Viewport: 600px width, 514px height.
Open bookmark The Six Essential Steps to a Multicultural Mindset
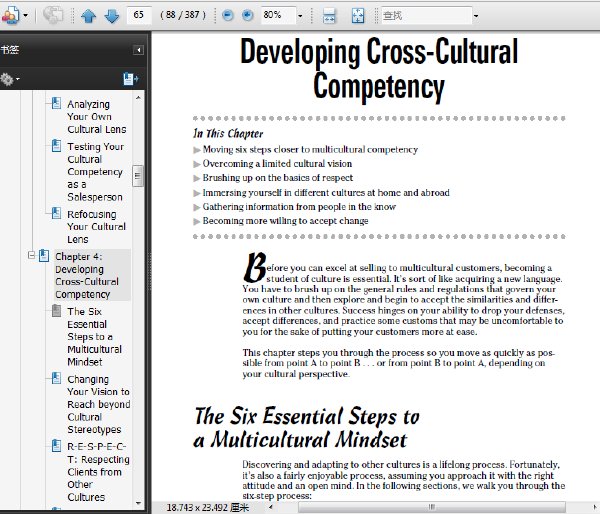pyautogui.click(x=95, y=336)
